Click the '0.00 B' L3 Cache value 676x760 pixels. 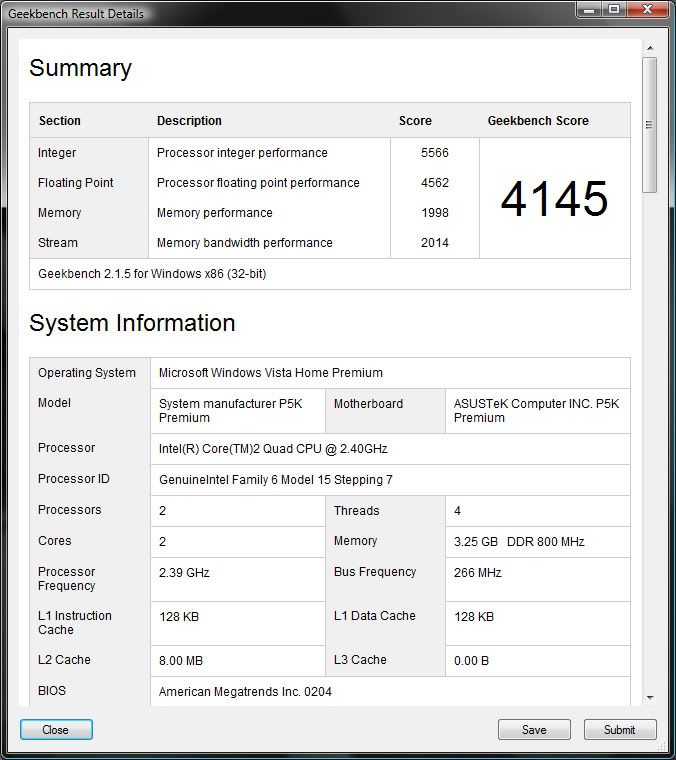click(x=471, y=661)
